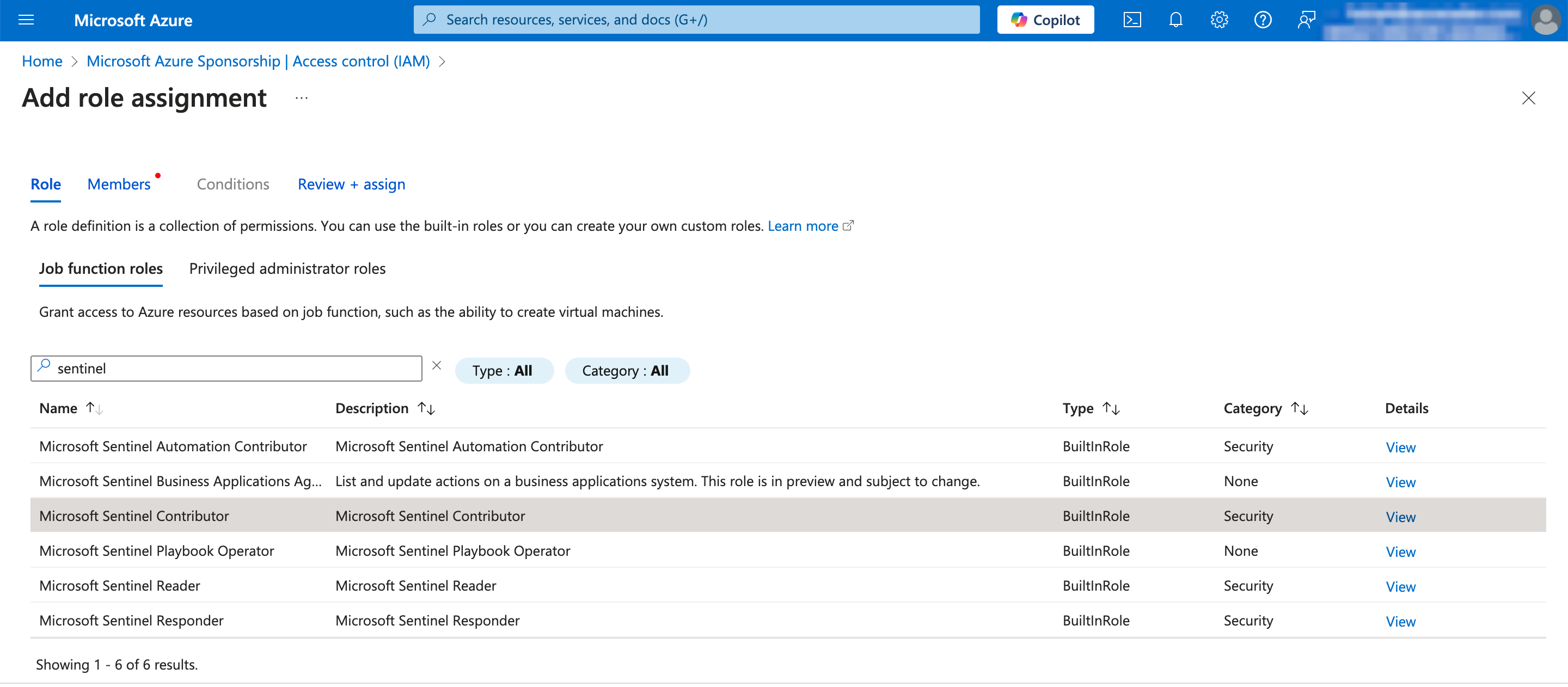Select the Conditions tab
Image resolution: width=1568 pixels, height=687 pixels.
pos(233,185)
